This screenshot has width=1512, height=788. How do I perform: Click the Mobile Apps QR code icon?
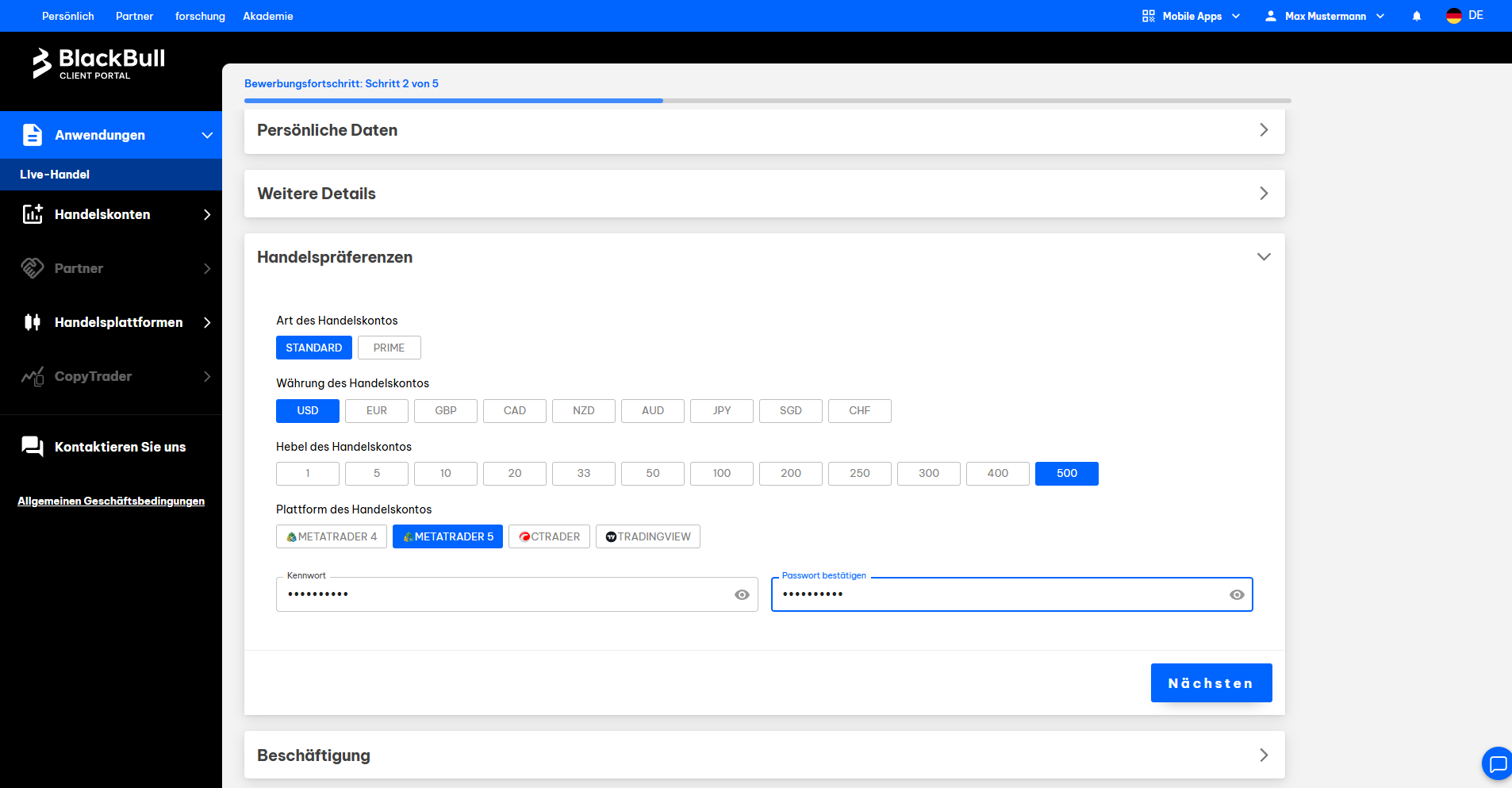click(x=1149, y=16)
